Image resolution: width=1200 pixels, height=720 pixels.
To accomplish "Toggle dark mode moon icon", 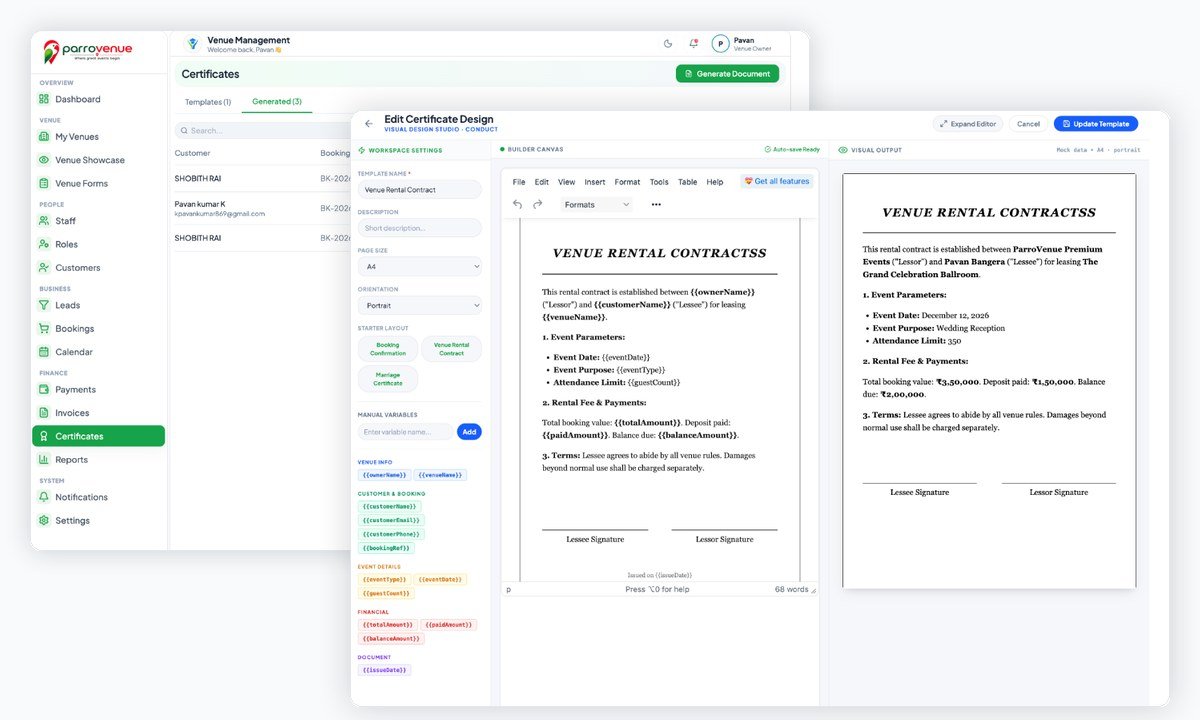I will pyautogui.click(x=668, y=44).
